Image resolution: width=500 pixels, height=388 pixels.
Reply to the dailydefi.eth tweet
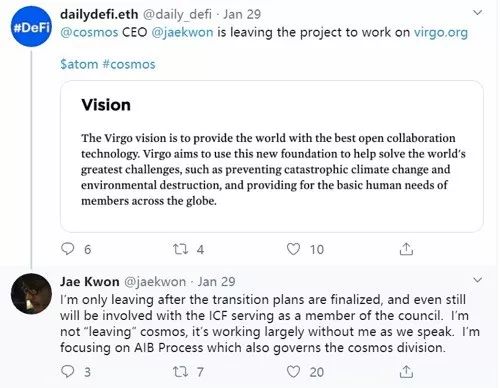coord(68,249)
